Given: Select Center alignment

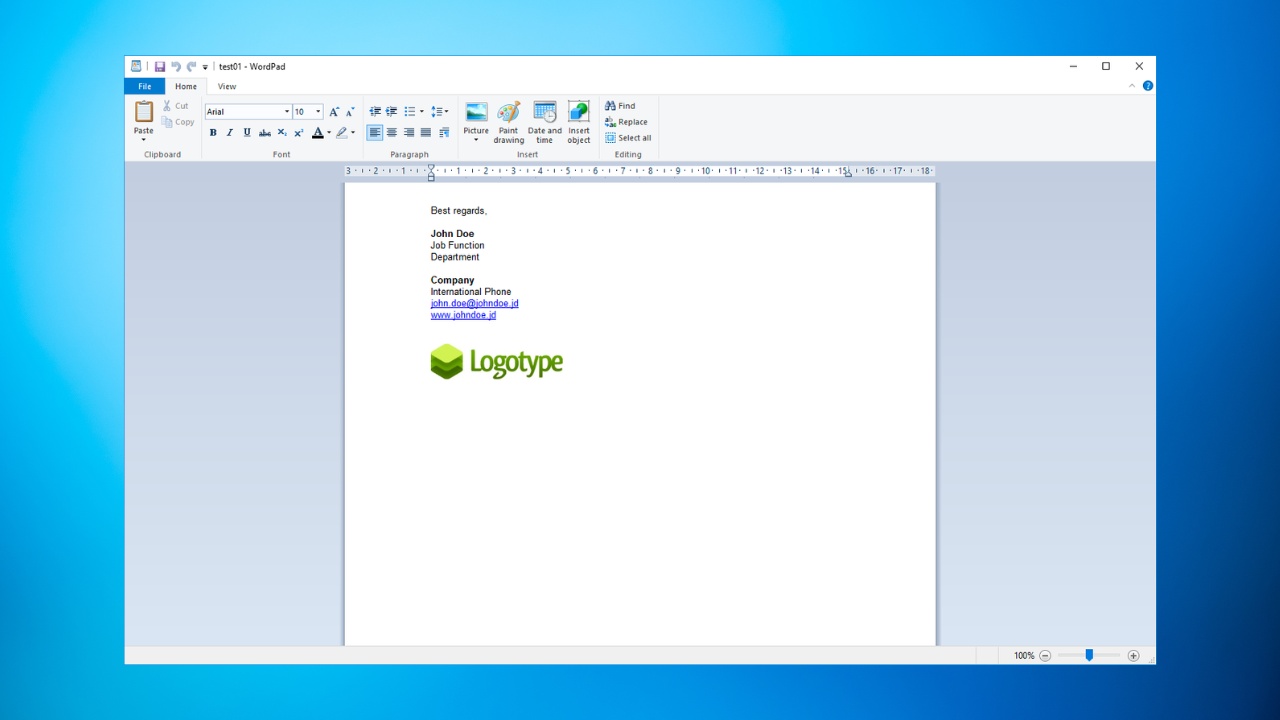Looking at the screenshot, I should [x=392, y=133].
